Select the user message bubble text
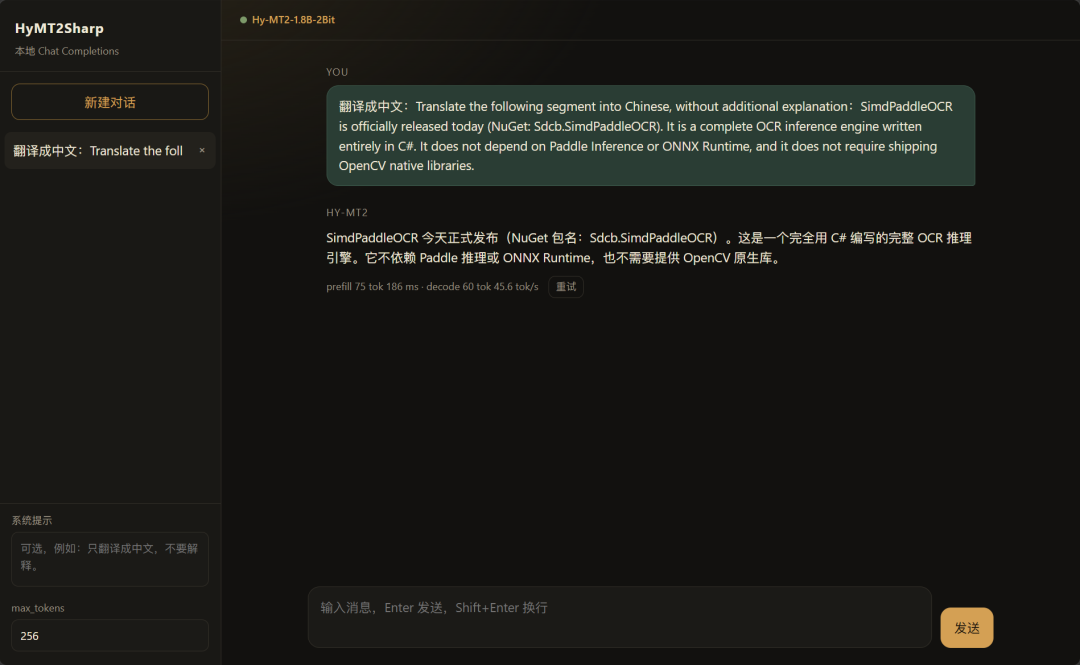Viewport: 1080px width, 665px height. click(x=650, y=136)
